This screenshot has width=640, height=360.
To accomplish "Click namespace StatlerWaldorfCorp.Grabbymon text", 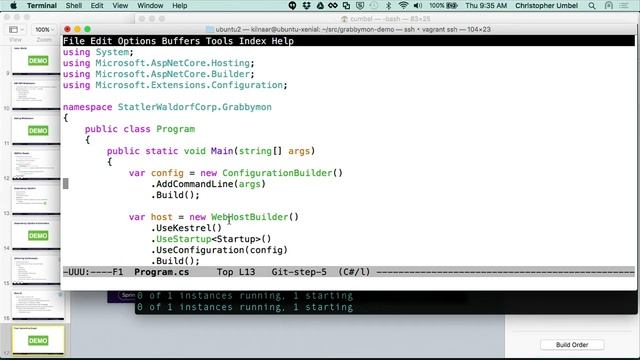I will click(167, 107).
